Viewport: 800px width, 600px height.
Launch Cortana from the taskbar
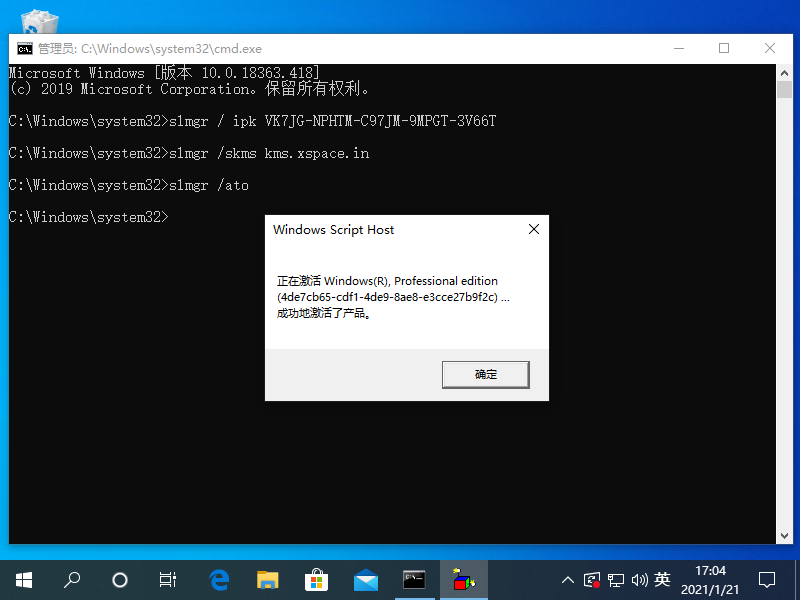click(120, 579)
